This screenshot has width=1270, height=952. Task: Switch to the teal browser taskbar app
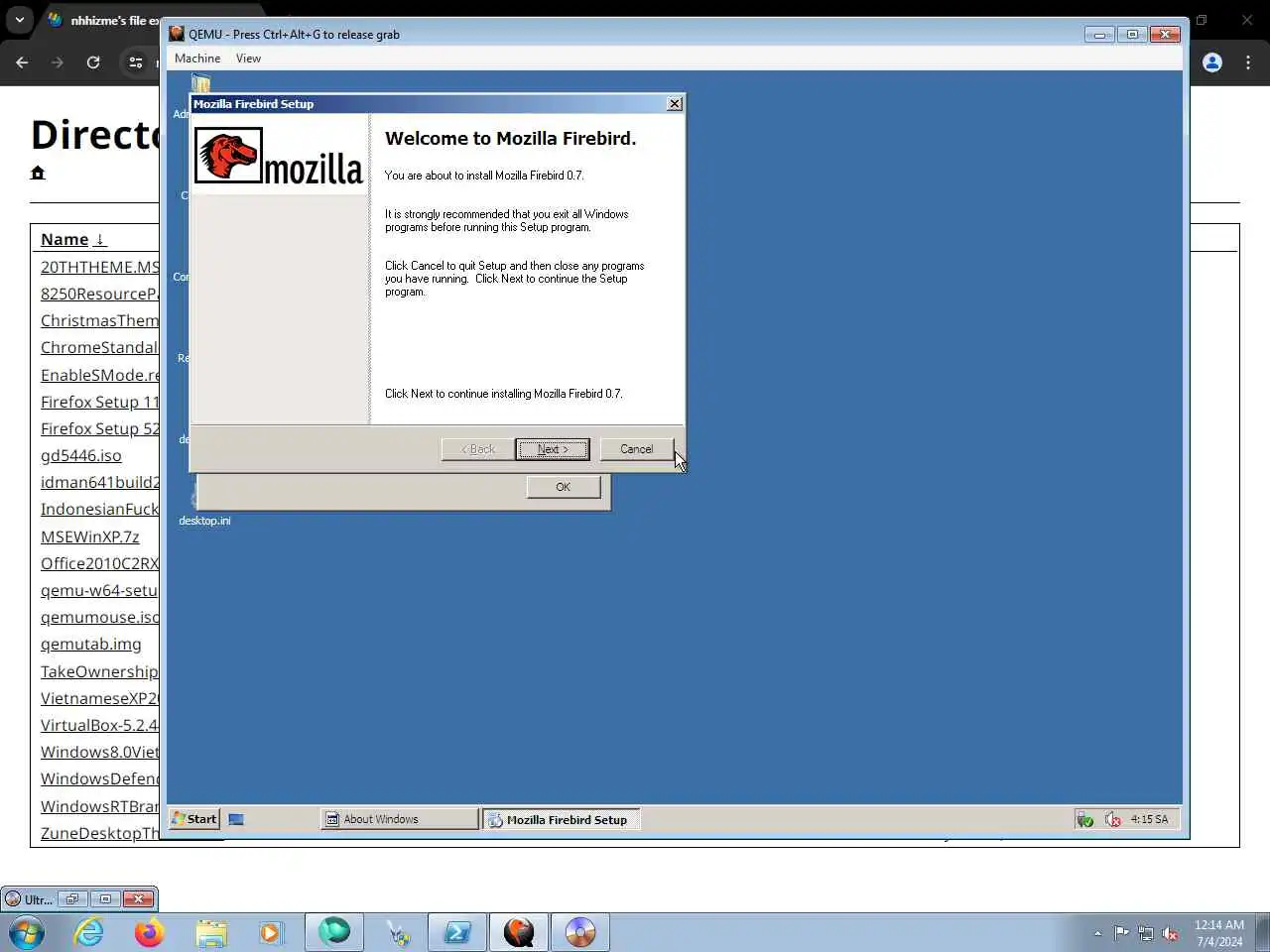pyautogui.click(x=334, y=932)
